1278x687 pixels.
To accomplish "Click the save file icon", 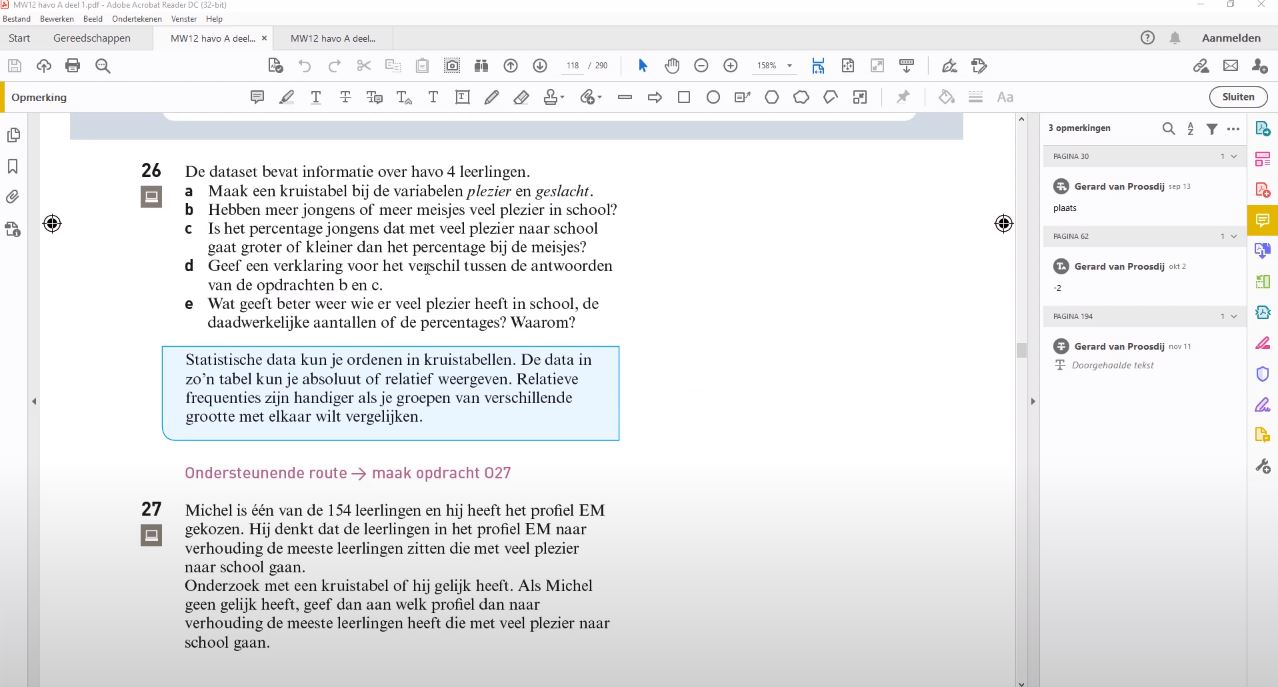I will click(15, 66).
